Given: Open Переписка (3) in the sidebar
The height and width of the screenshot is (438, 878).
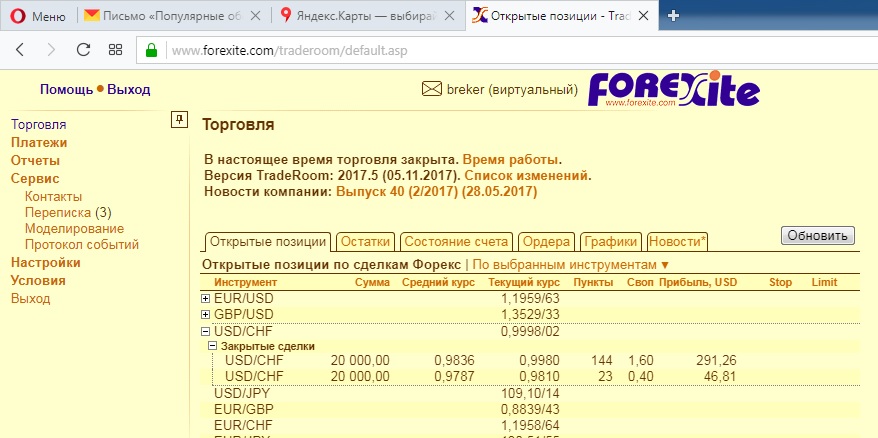Looking at the screenshot, I should (x=68, y=213).
